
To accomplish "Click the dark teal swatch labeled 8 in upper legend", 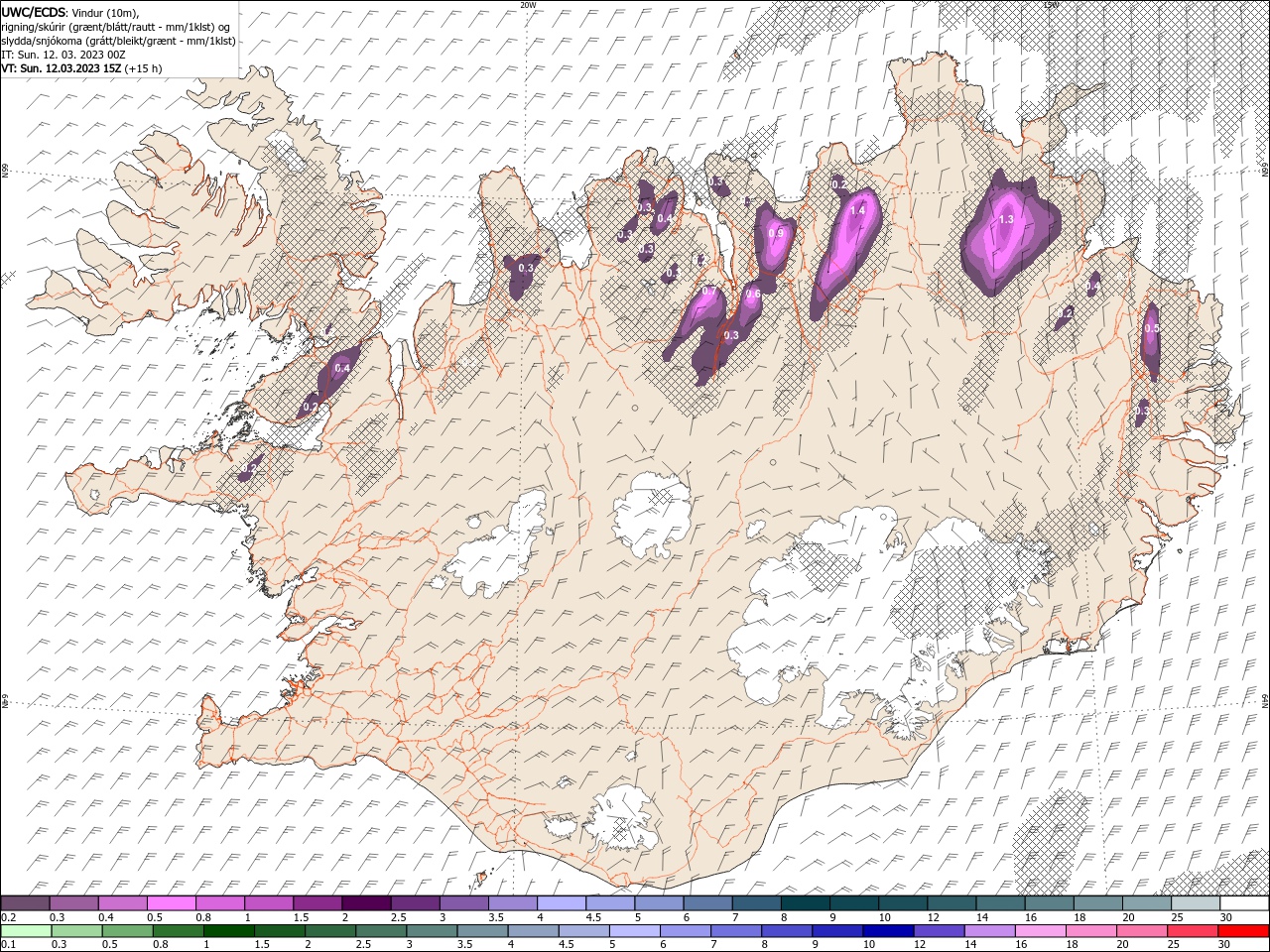I will [x=805, y=903].
